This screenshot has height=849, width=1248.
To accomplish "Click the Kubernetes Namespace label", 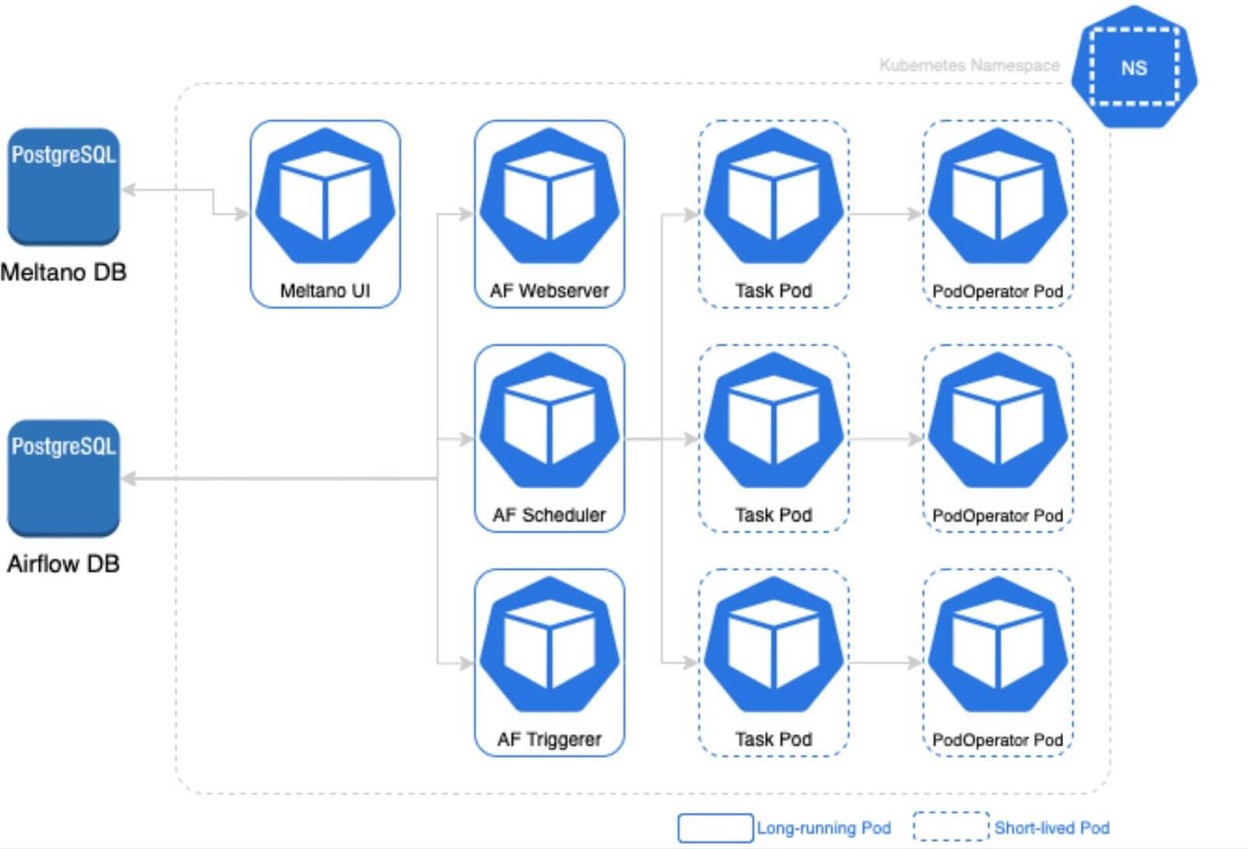I will 968,63.
